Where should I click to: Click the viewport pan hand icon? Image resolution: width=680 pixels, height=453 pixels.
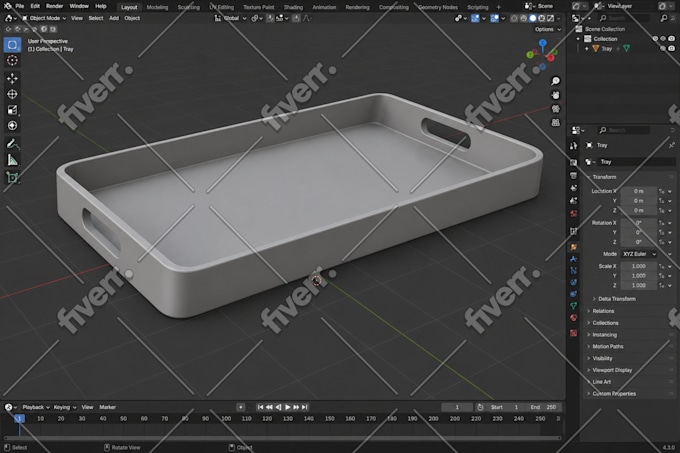click(x=556, y=95)
